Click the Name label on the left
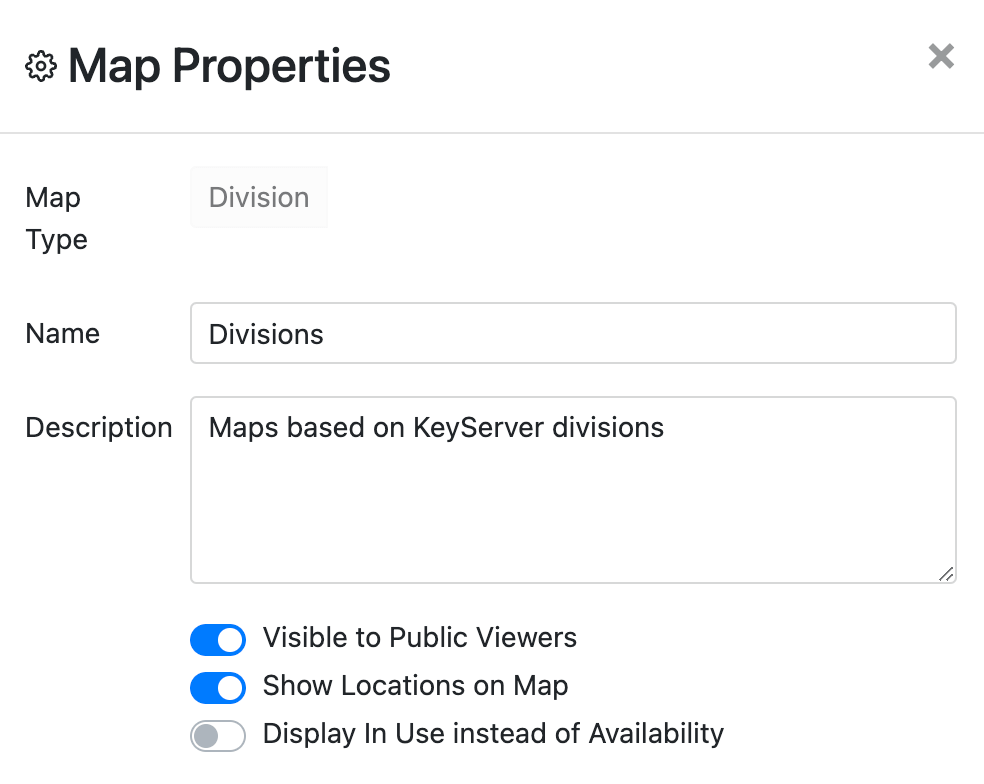This screenshot has width=984, height=784. click(62, 333)
